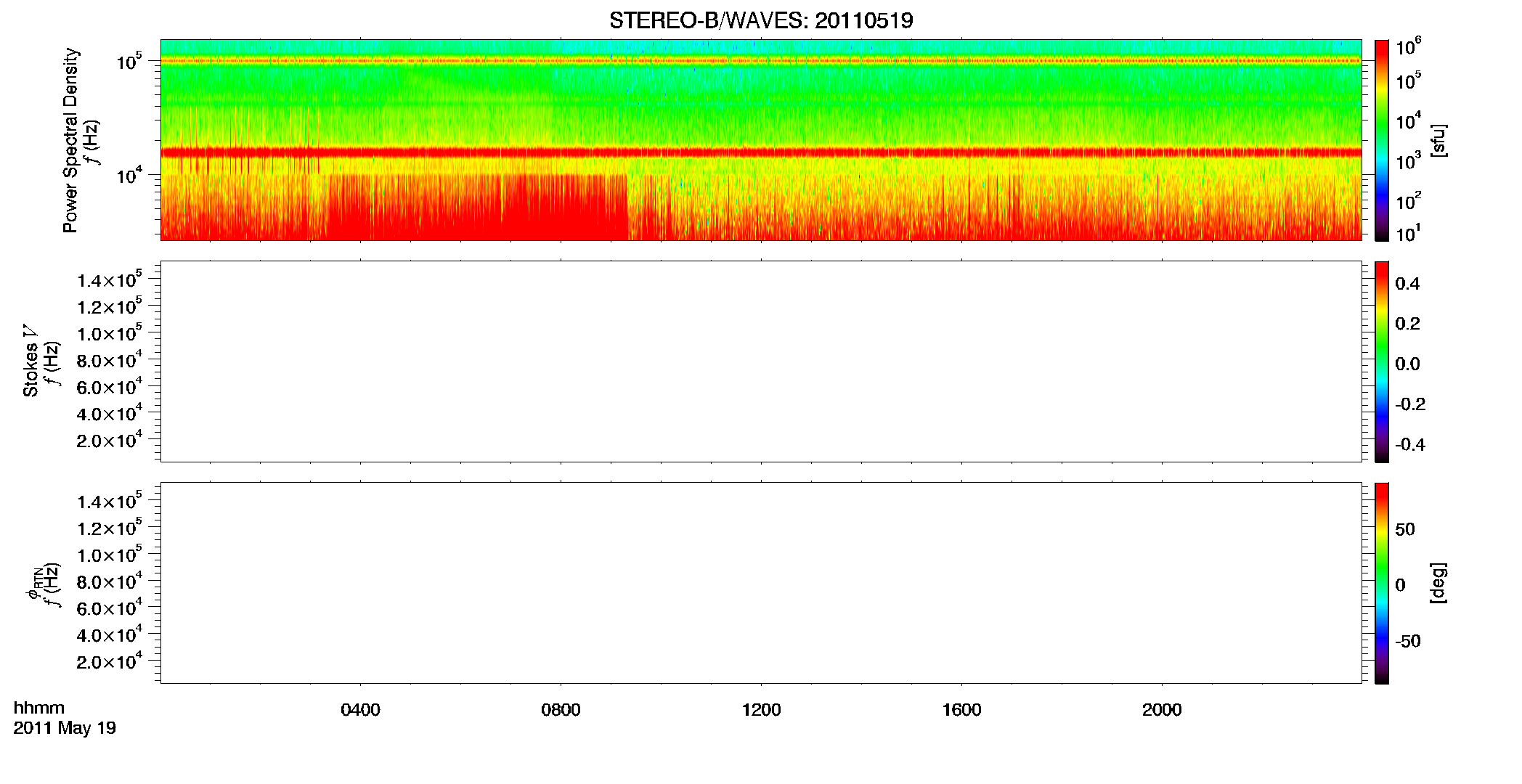This screenshot has width=1522, height=784.
Task: Click the 2000 time axis label
Action: point(1162,710)
